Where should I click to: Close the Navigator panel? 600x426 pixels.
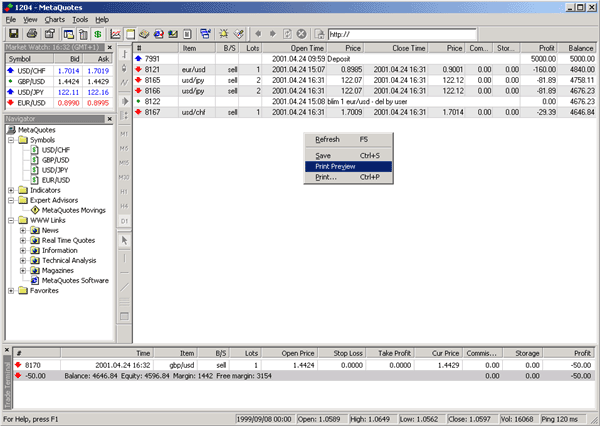(110, 119)
